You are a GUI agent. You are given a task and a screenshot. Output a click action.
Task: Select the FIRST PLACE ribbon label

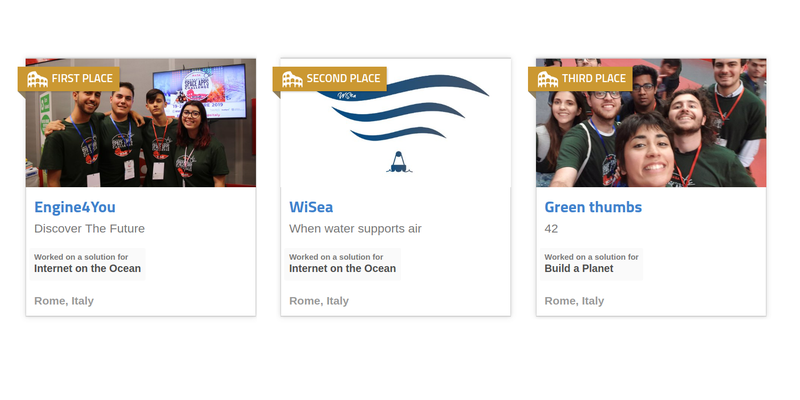82,79
